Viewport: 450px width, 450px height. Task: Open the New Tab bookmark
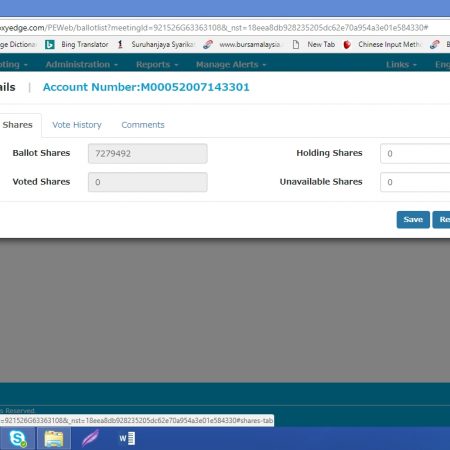tap(314, 44)
